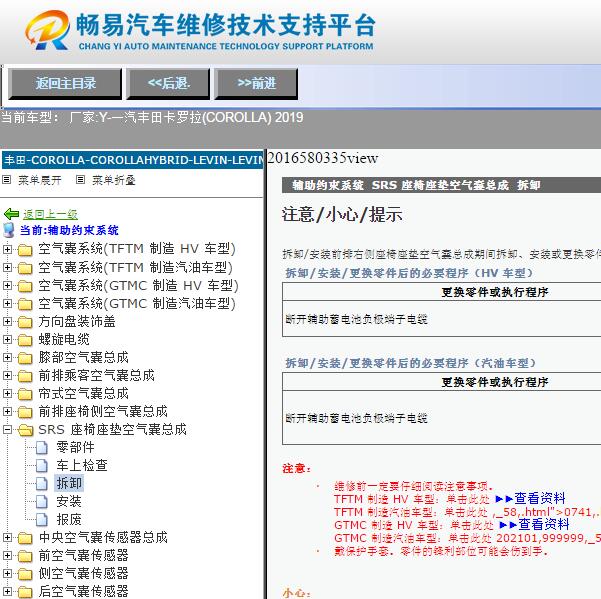Collapse all menus via 菜单折叠
The image size is (601, 599).
click(x=114, y=180)
